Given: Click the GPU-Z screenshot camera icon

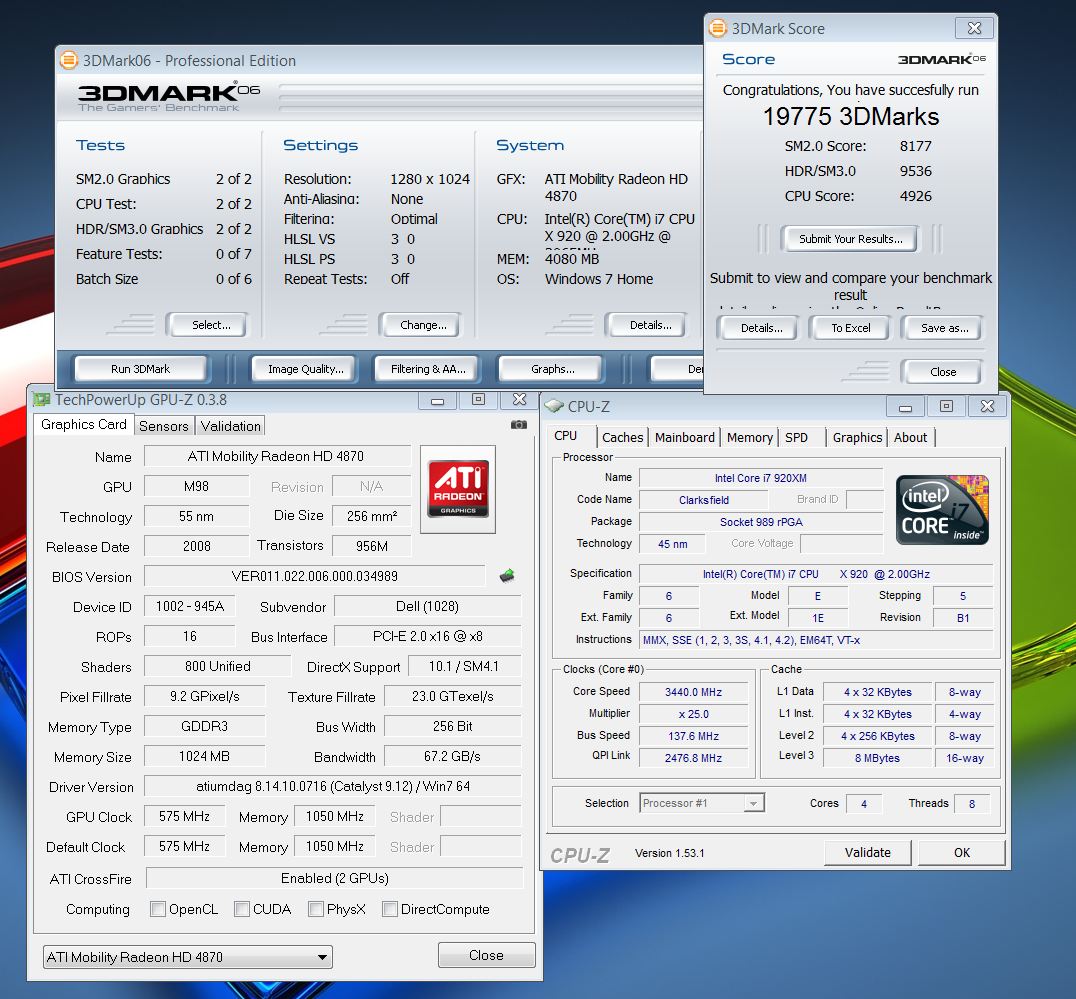Looking at the screenshot, I should pos(519,425).
